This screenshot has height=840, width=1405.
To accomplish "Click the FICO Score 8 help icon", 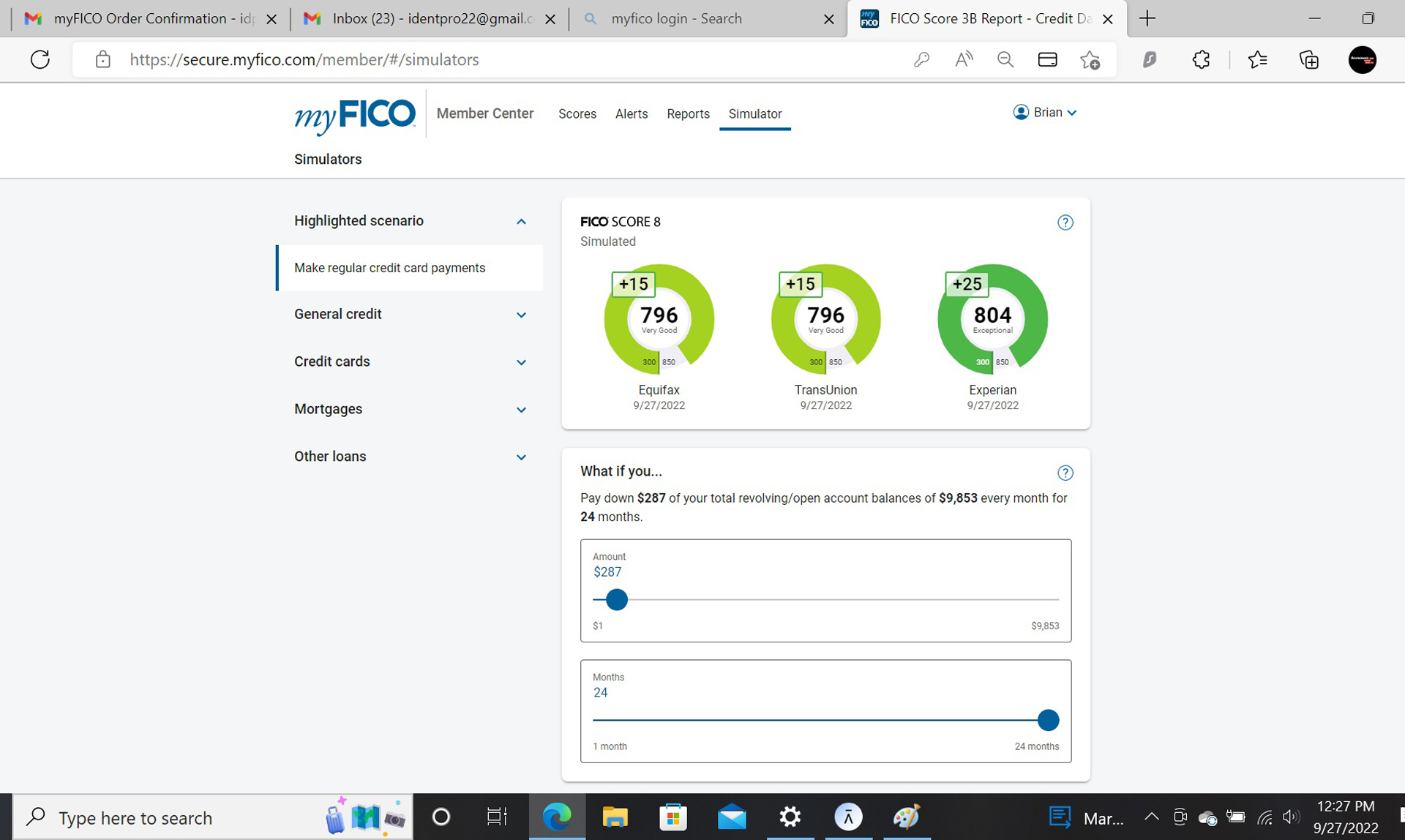I will tap(1065, 222).
